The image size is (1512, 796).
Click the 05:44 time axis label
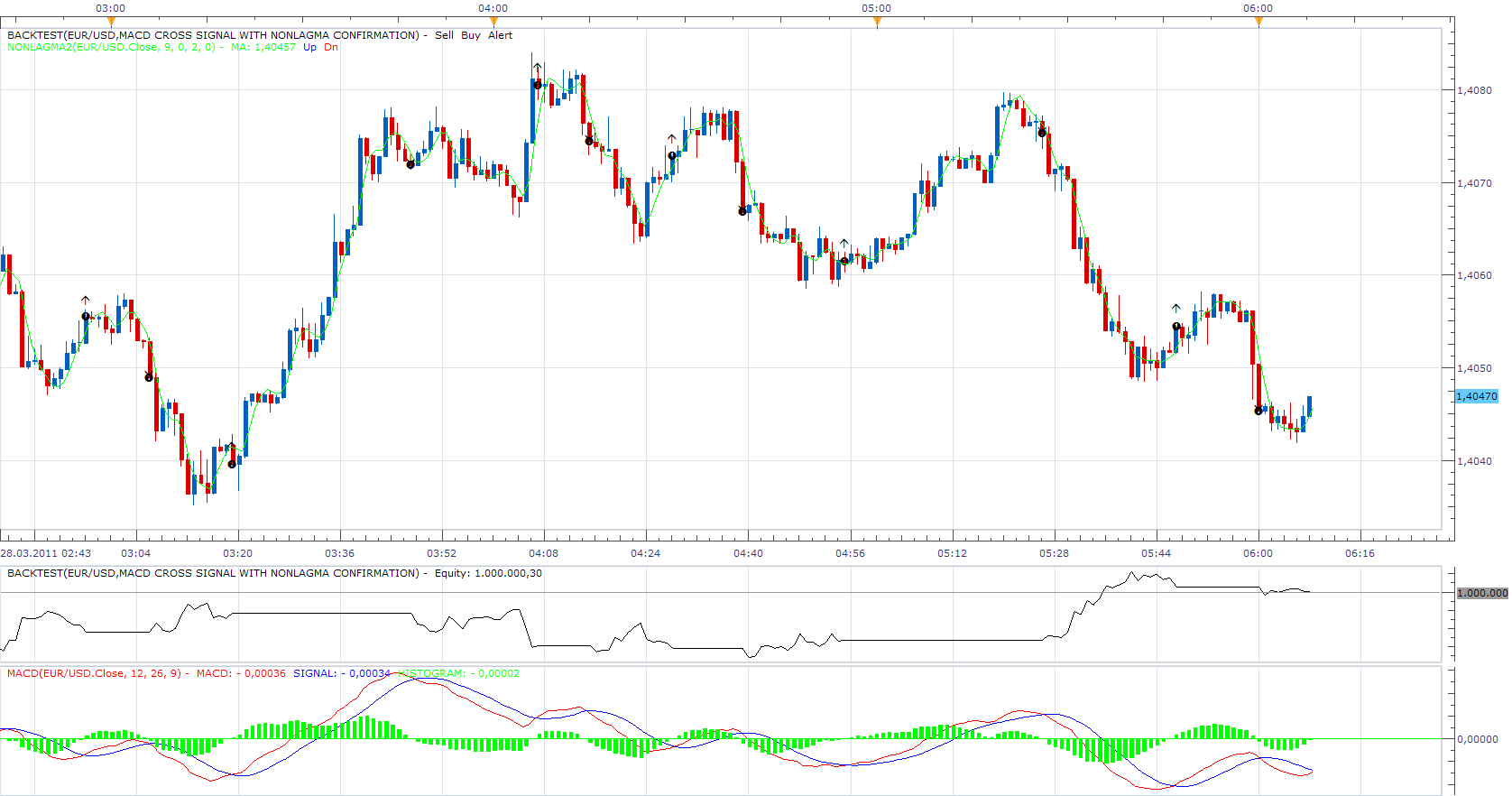click(1157, 553)
